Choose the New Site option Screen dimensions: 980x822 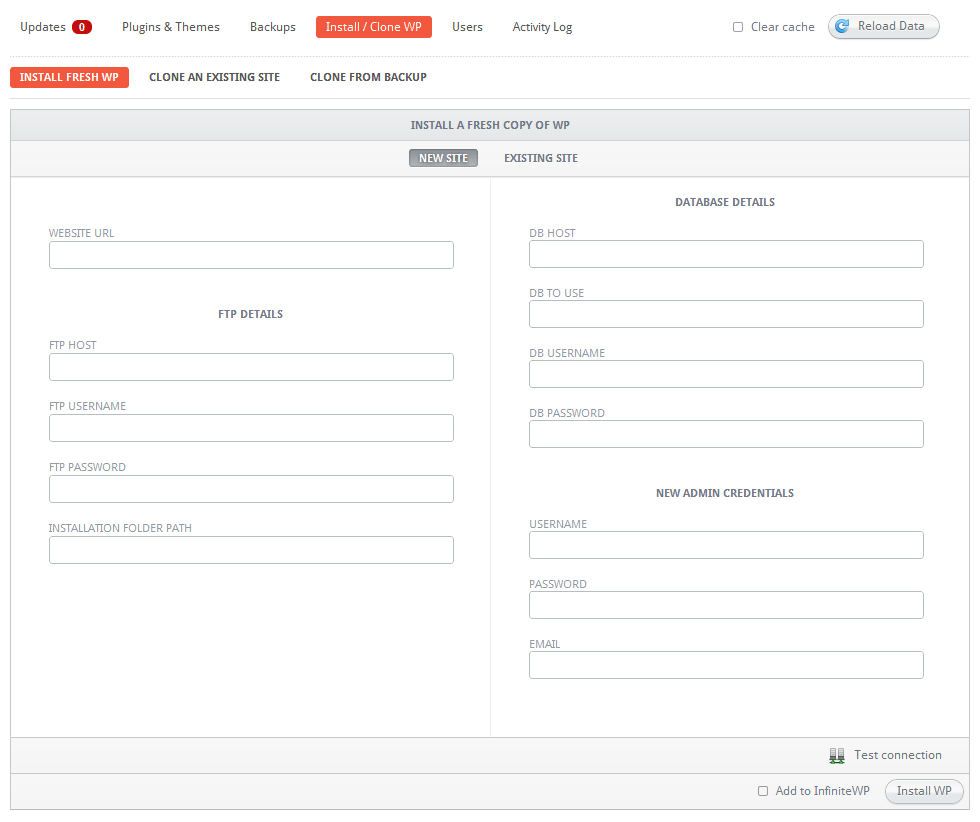(x=443, y=158)
